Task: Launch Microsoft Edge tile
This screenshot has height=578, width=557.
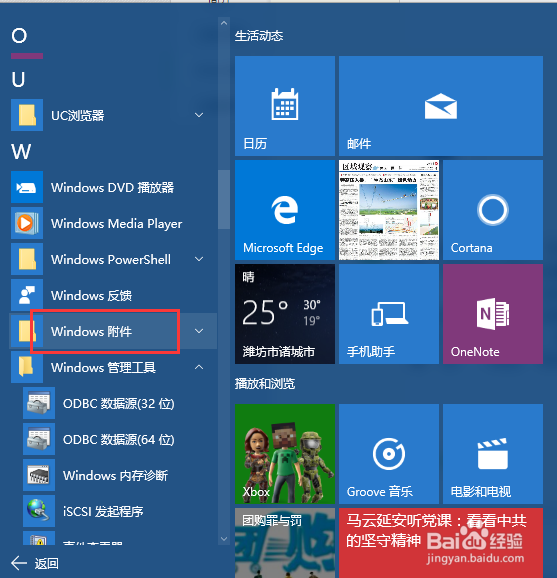Action: 285,210
